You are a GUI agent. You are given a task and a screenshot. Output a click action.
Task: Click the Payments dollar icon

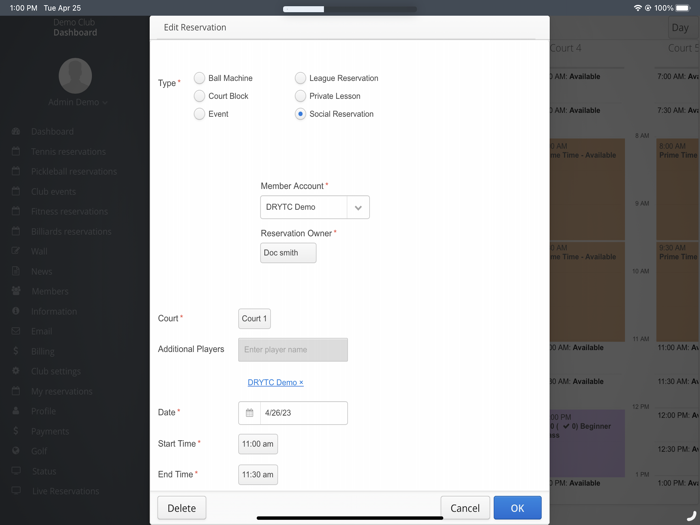(x=16, y=431)
